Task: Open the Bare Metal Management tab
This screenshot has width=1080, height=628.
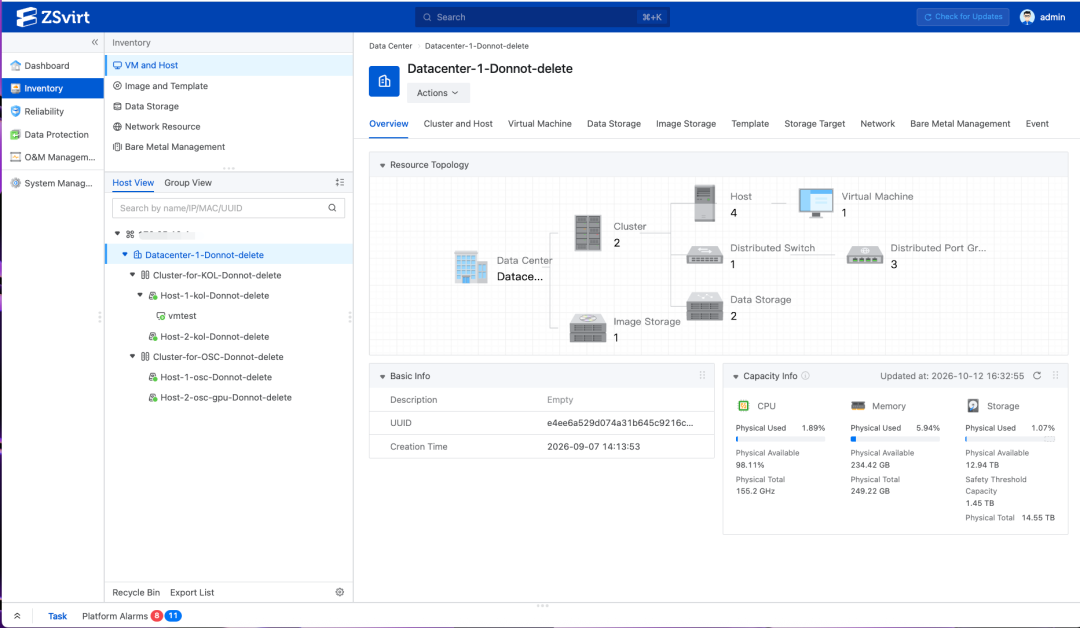Action: [960, 124]
